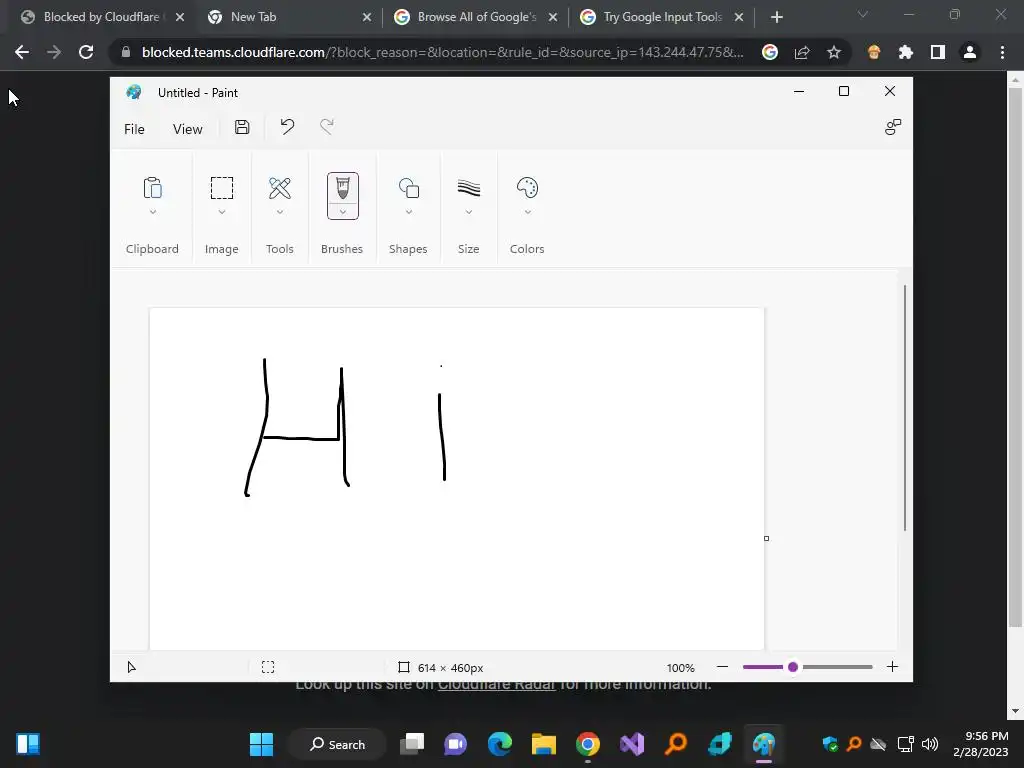Click the Share page icon in address bar

[802, 52]
